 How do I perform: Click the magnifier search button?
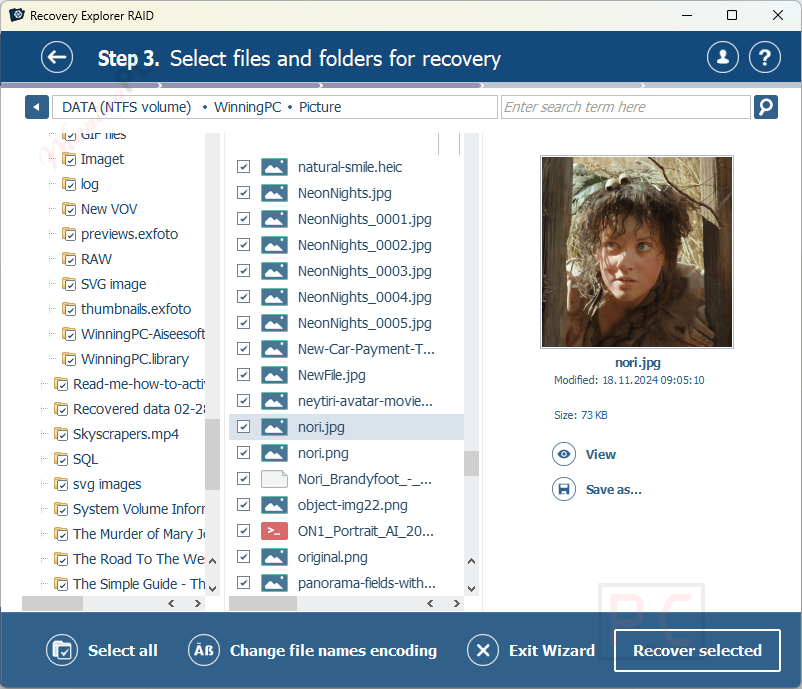[766, 107]
